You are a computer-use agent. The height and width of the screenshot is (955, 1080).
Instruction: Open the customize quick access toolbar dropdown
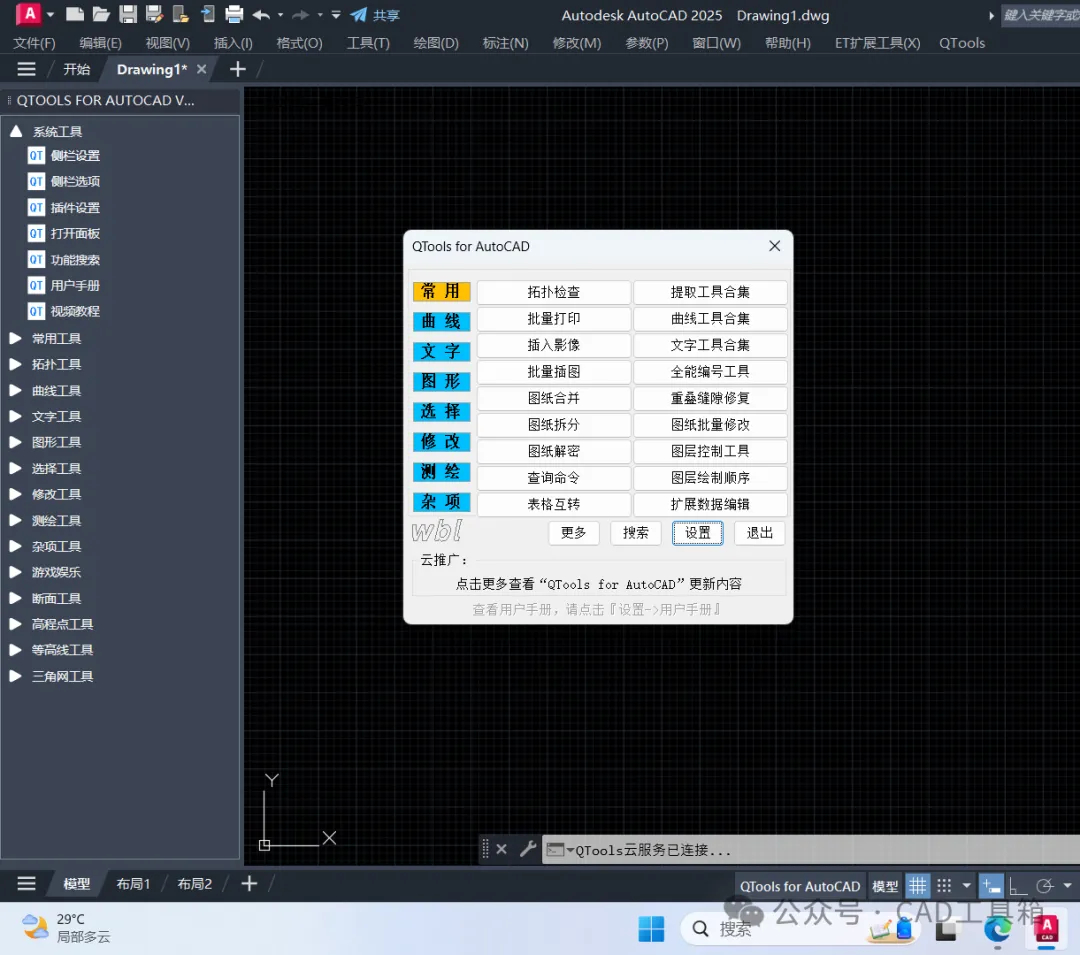coord(336,14)
